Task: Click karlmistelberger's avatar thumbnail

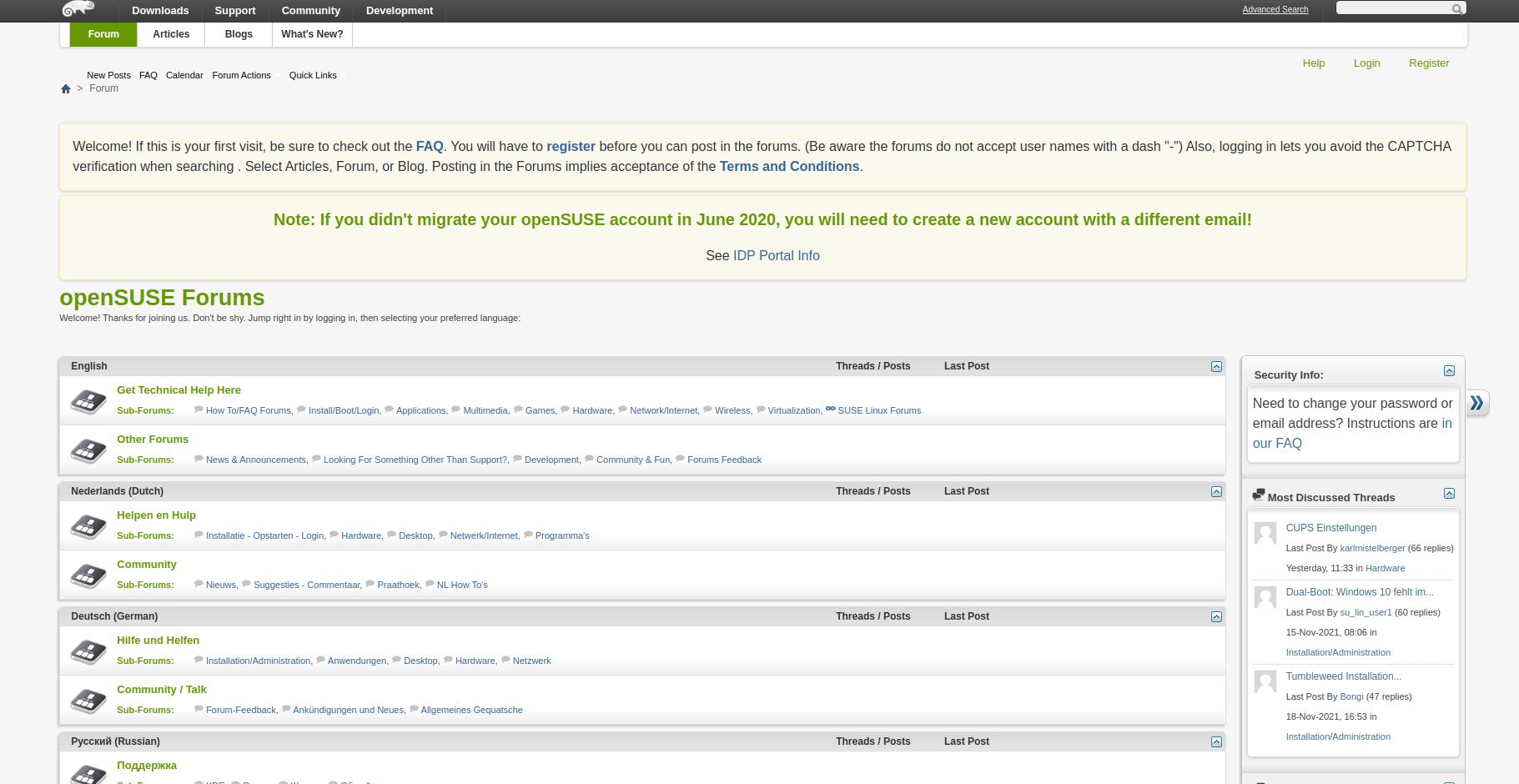Action: (x=1265, y=532)
